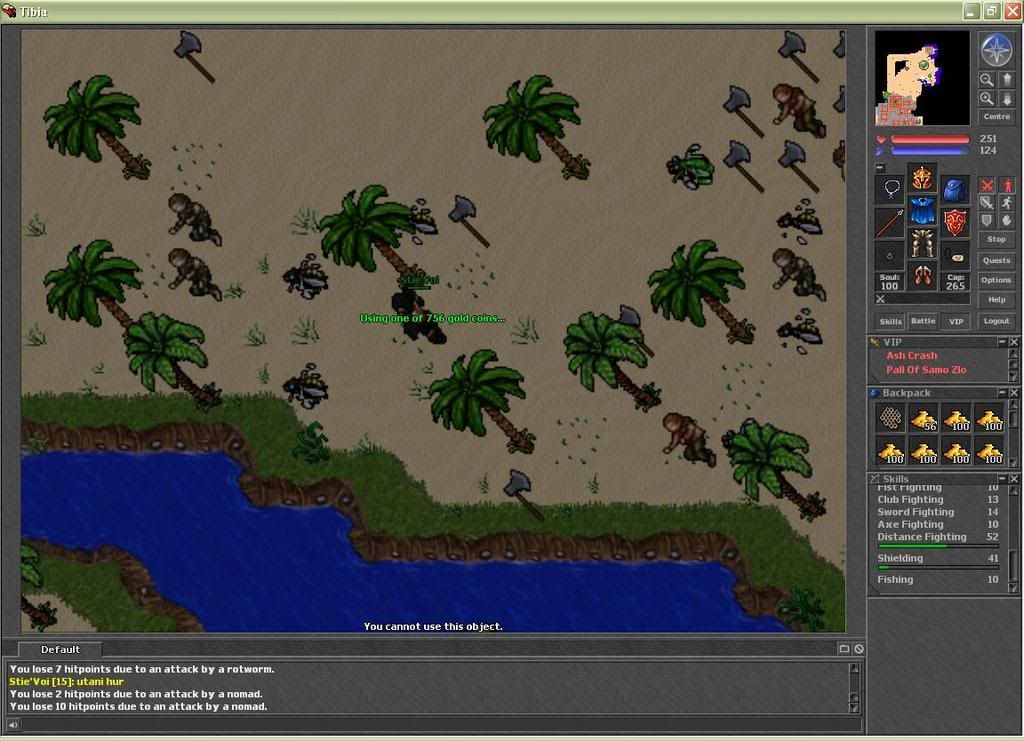Click the world minimap view
1024x741 pixels.
(x=922, y=78)
